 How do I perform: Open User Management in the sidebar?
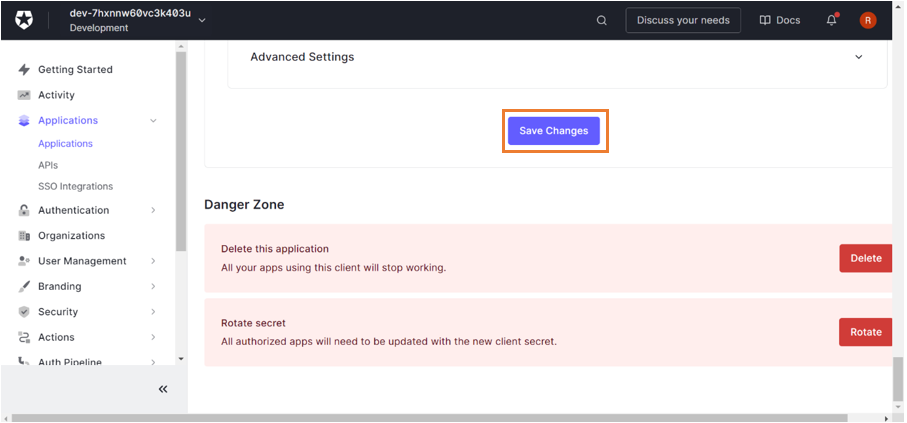click(82, 261)
